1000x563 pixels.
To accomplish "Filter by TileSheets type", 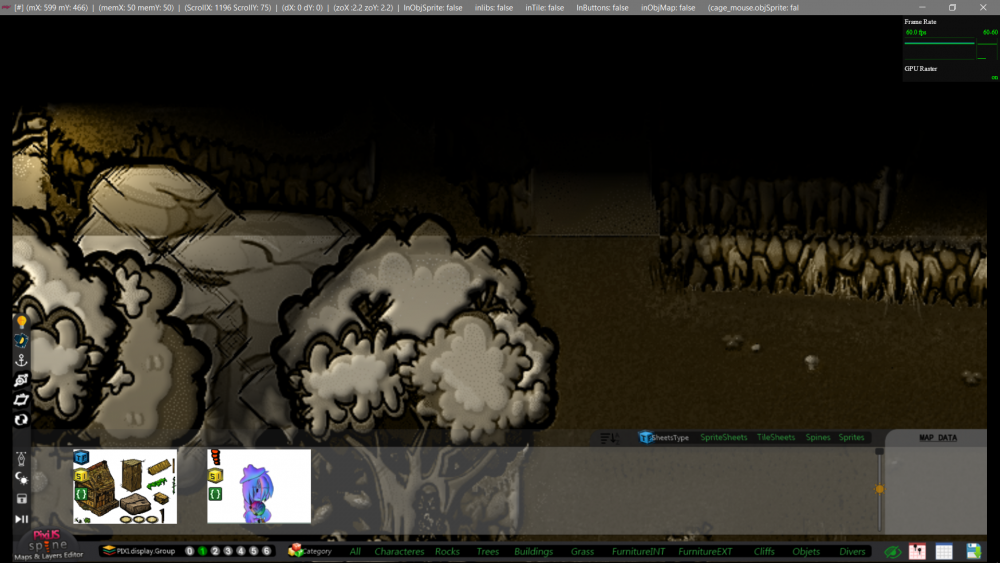I will pos(776,437).
